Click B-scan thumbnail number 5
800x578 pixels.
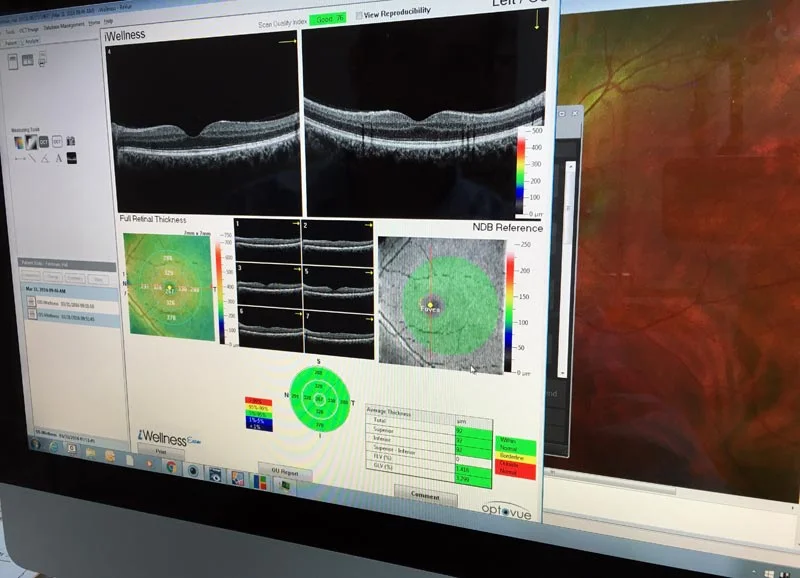point(338,289)
